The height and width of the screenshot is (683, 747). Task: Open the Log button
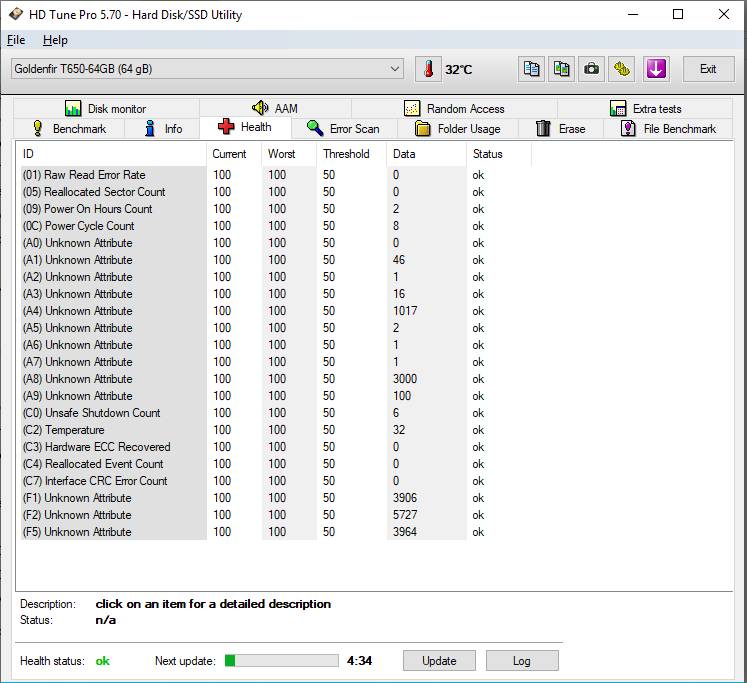coord(522,661)
